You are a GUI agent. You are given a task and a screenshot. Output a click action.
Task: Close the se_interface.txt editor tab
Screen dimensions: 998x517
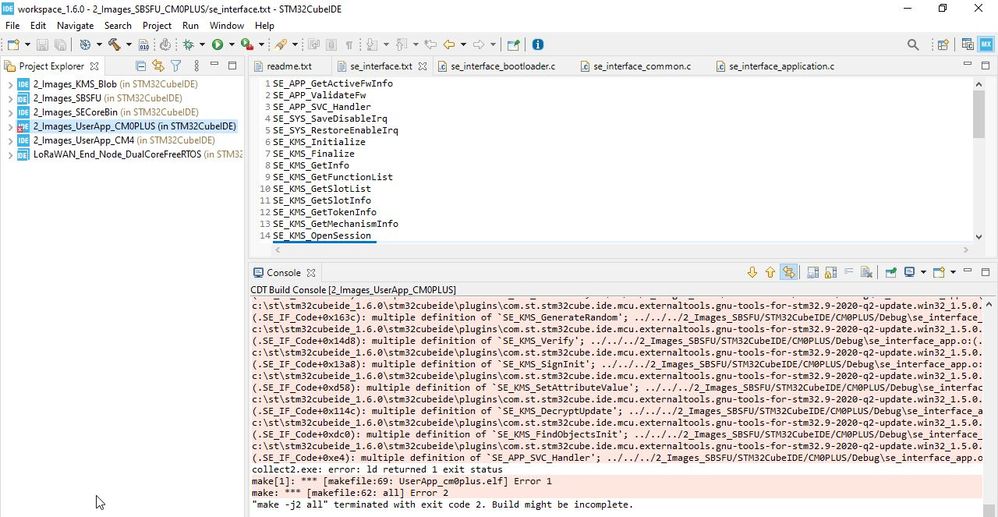tap(423, 66)
